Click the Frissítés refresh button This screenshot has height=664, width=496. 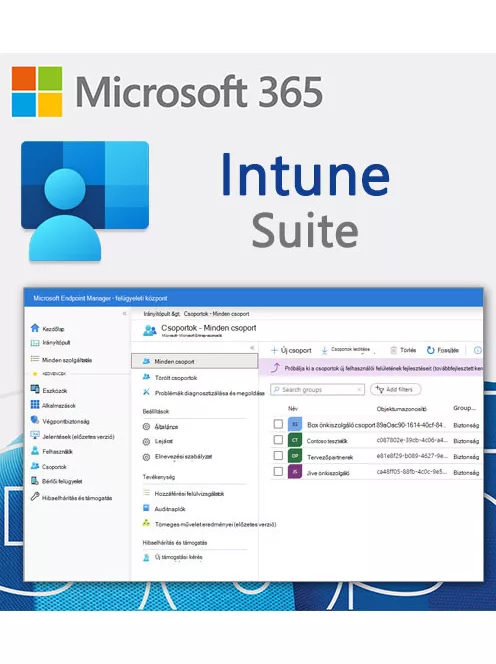point(443,350)
